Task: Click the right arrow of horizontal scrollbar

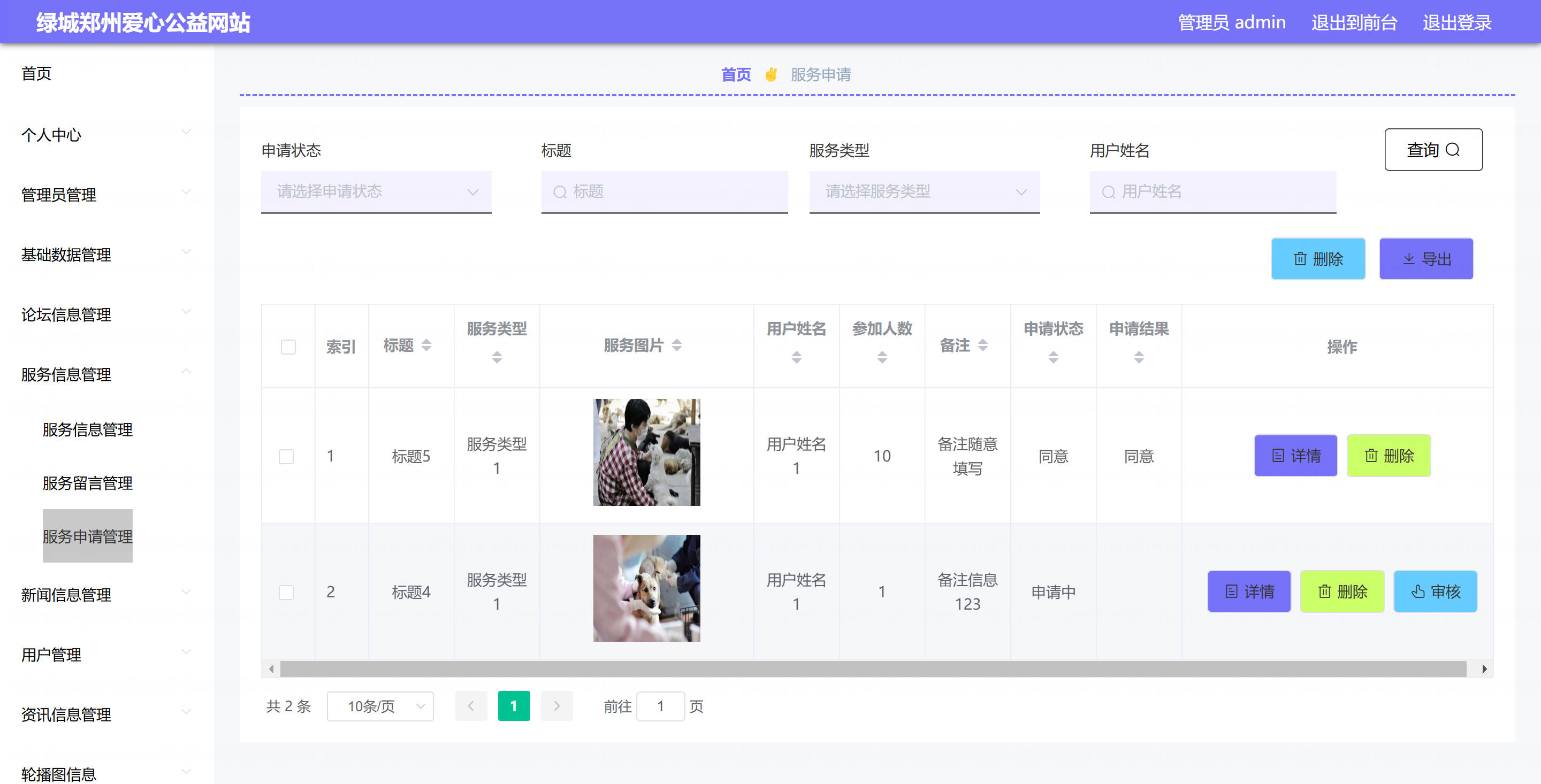Action: click(x=1484, y=669)
